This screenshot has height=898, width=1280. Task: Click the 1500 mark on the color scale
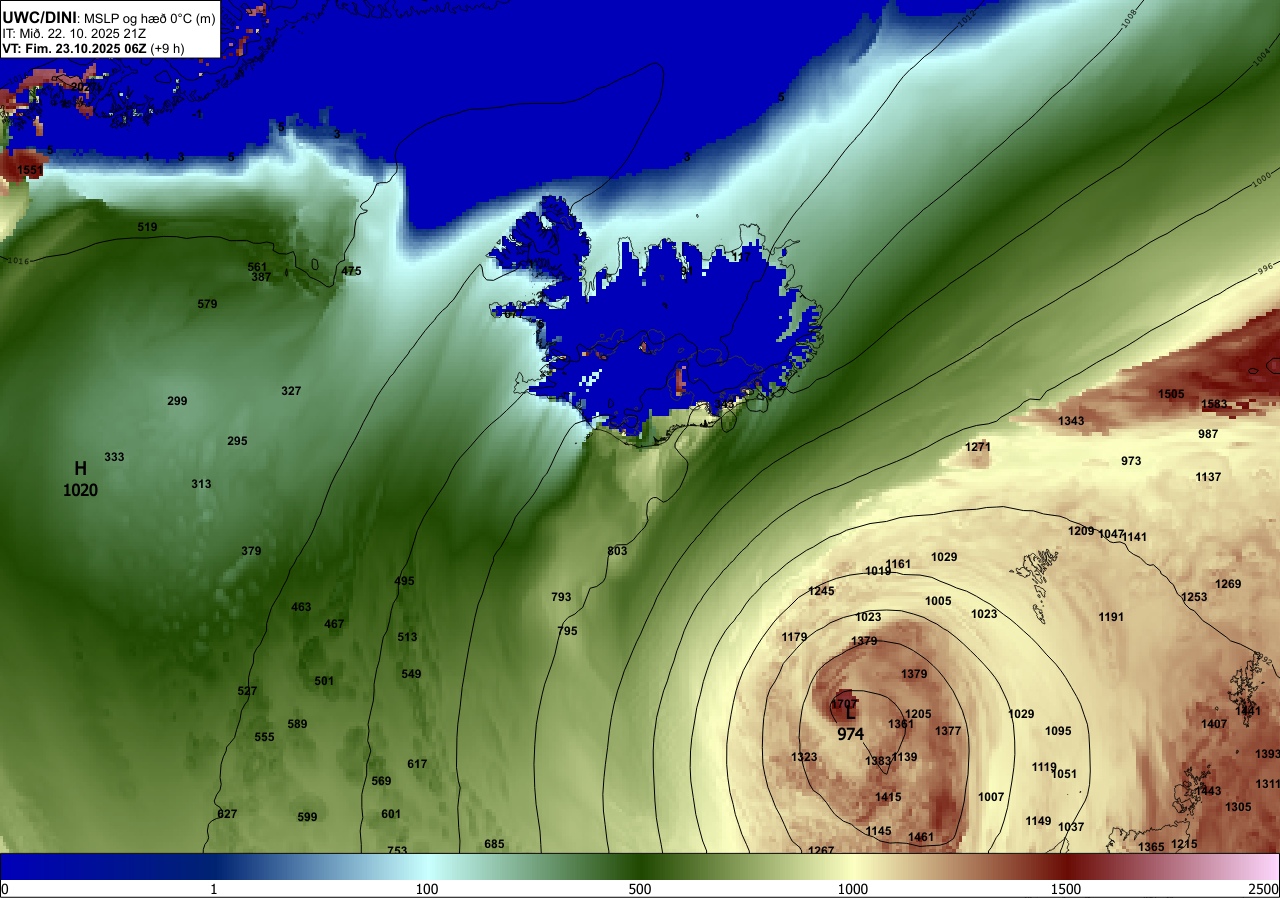[1066, 889]
